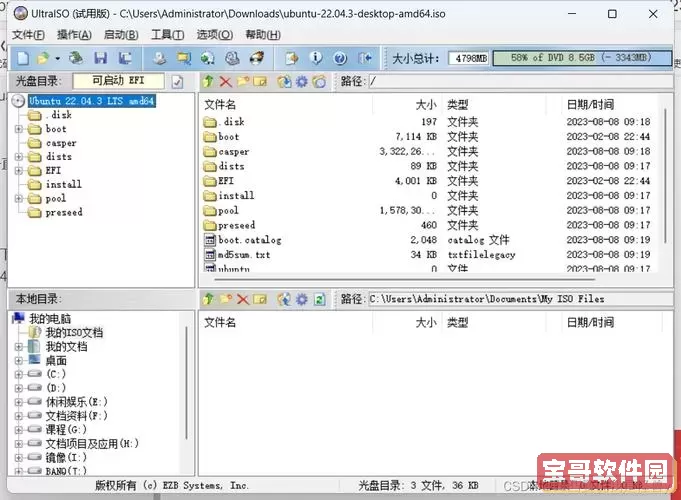Click the Add files icon in local pane toolbar
Image resolution: width=681 pixels, height=500 pixels.
coord(284,299)
